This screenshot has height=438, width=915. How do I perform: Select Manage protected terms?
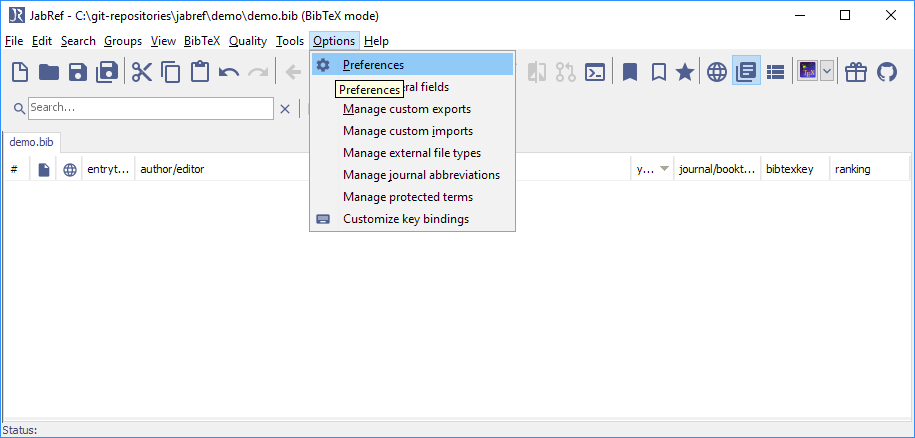(x=412, y=197)
